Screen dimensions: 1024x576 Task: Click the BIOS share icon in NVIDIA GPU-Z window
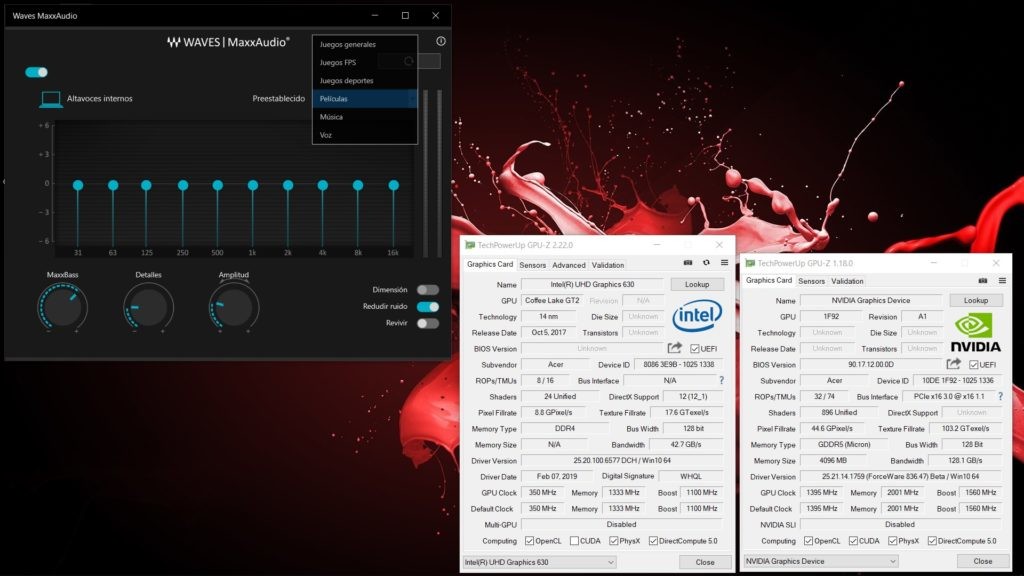(x=954, y=364)
